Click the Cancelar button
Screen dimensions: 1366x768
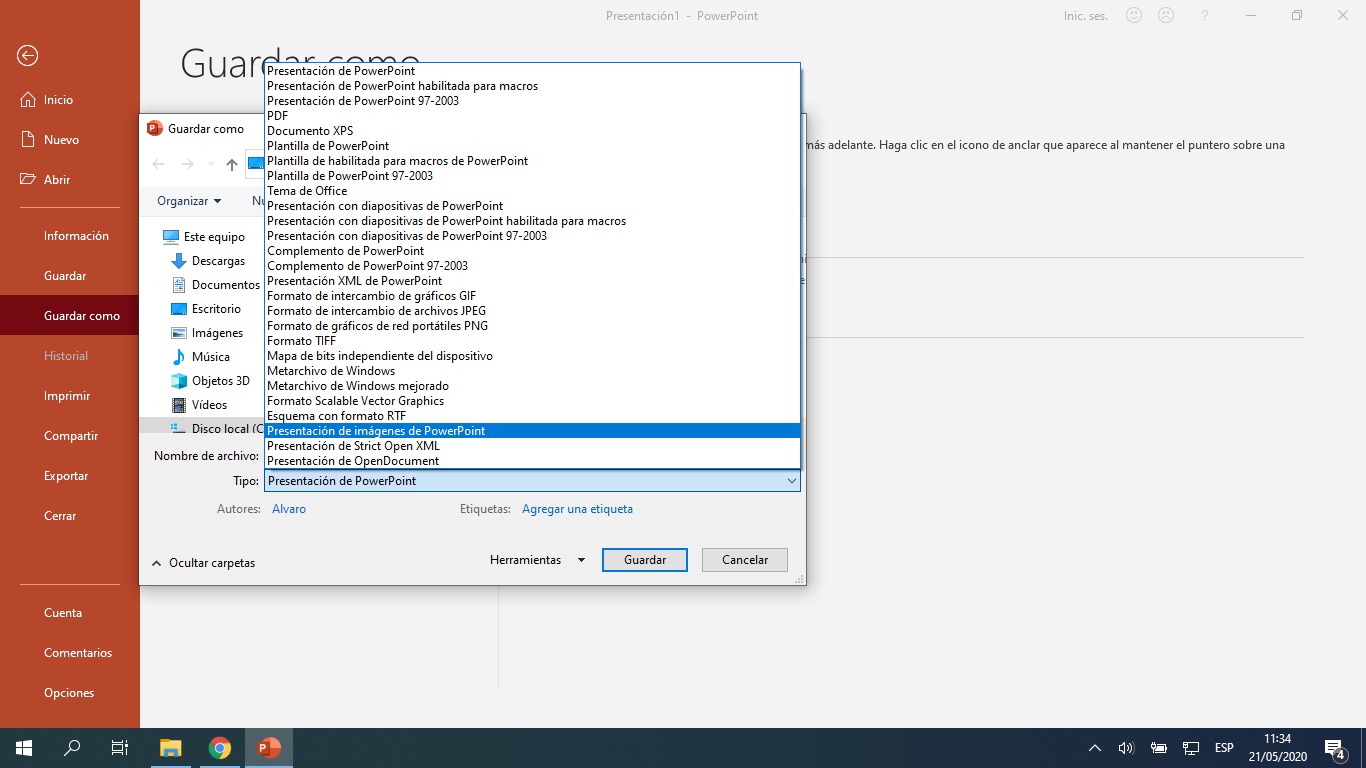coord(745,560)
